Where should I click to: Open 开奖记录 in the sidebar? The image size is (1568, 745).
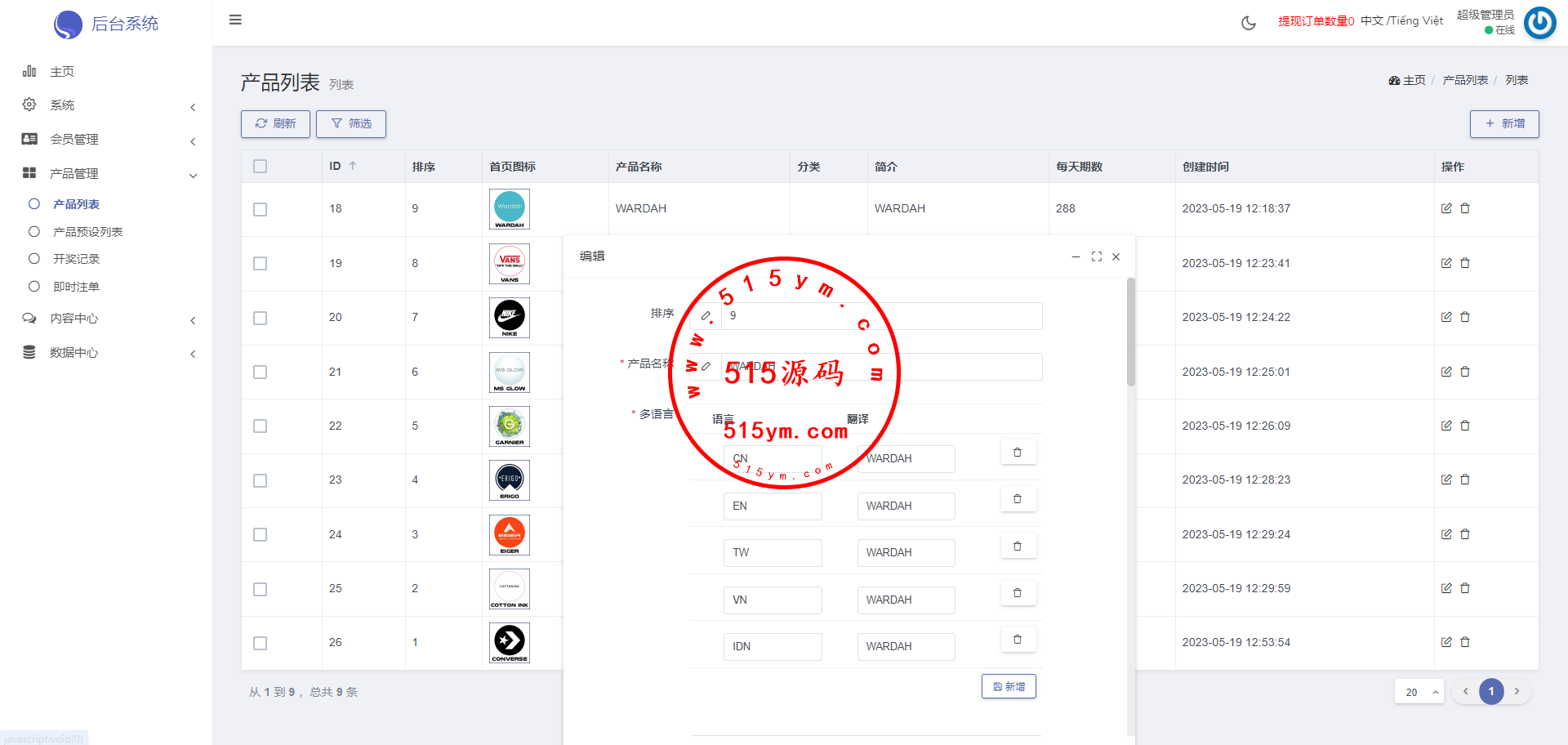click(x=77, y=259)
